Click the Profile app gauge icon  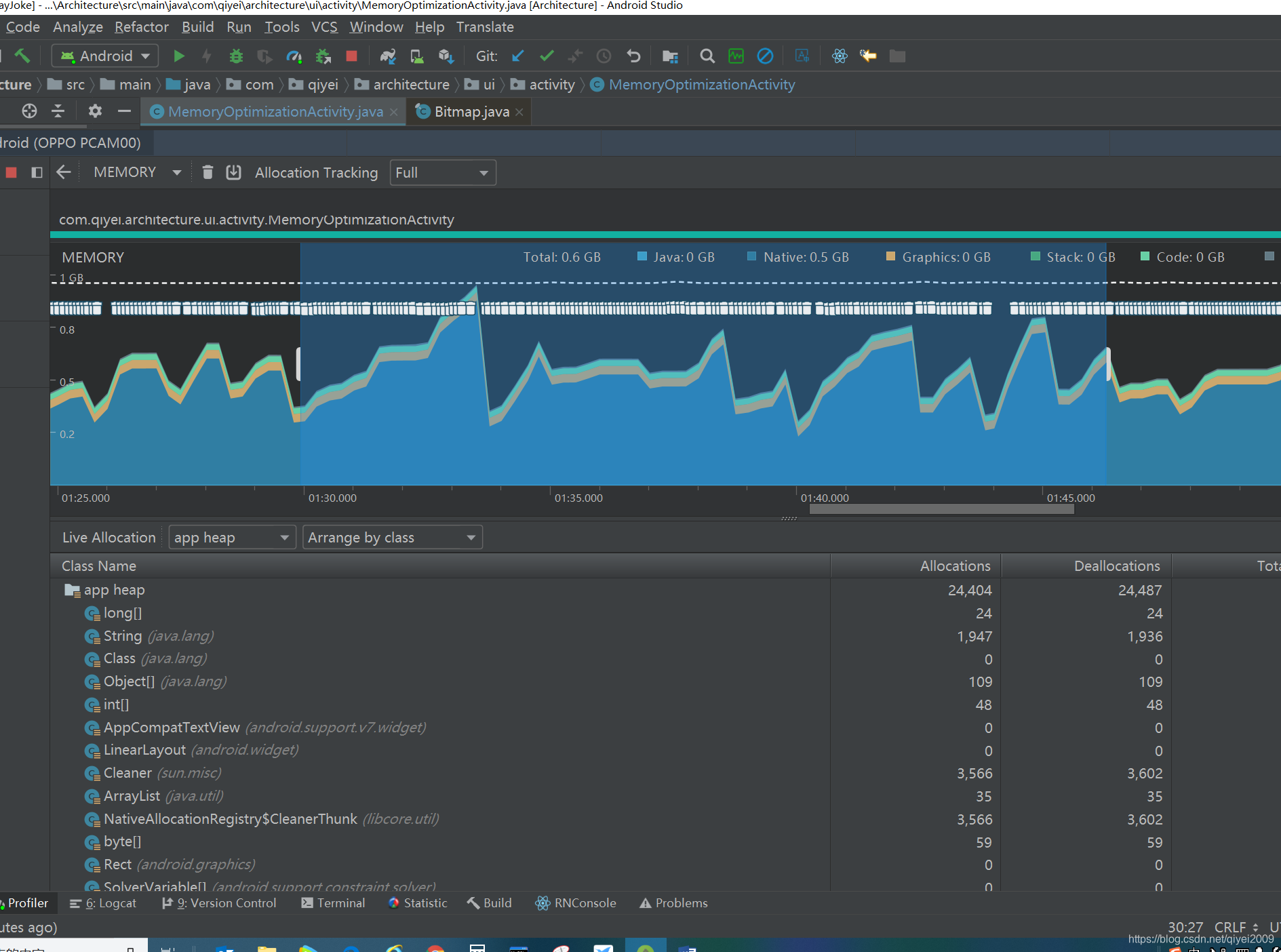[x=294, y=56]
